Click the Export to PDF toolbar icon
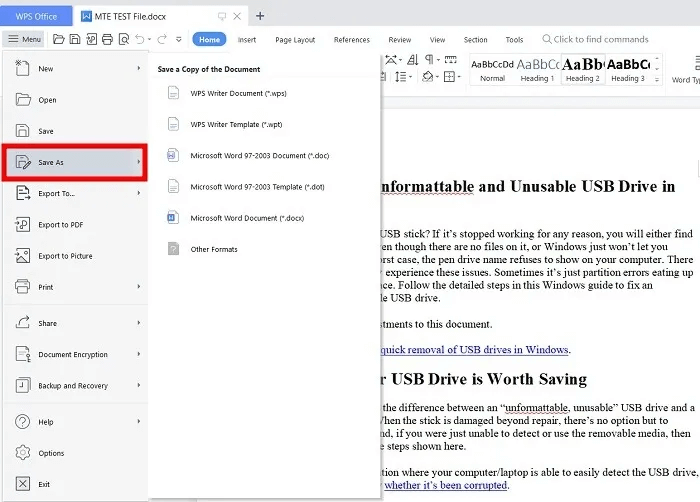 pyautogui.click(x=91, y=39)
